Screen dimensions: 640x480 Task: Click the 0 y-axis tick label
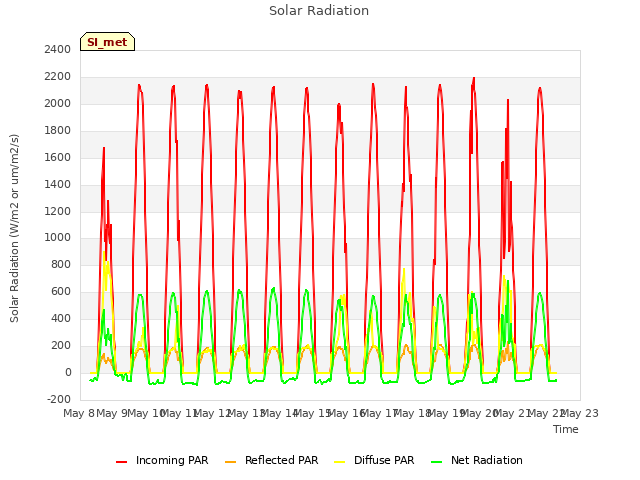(68, 373)
